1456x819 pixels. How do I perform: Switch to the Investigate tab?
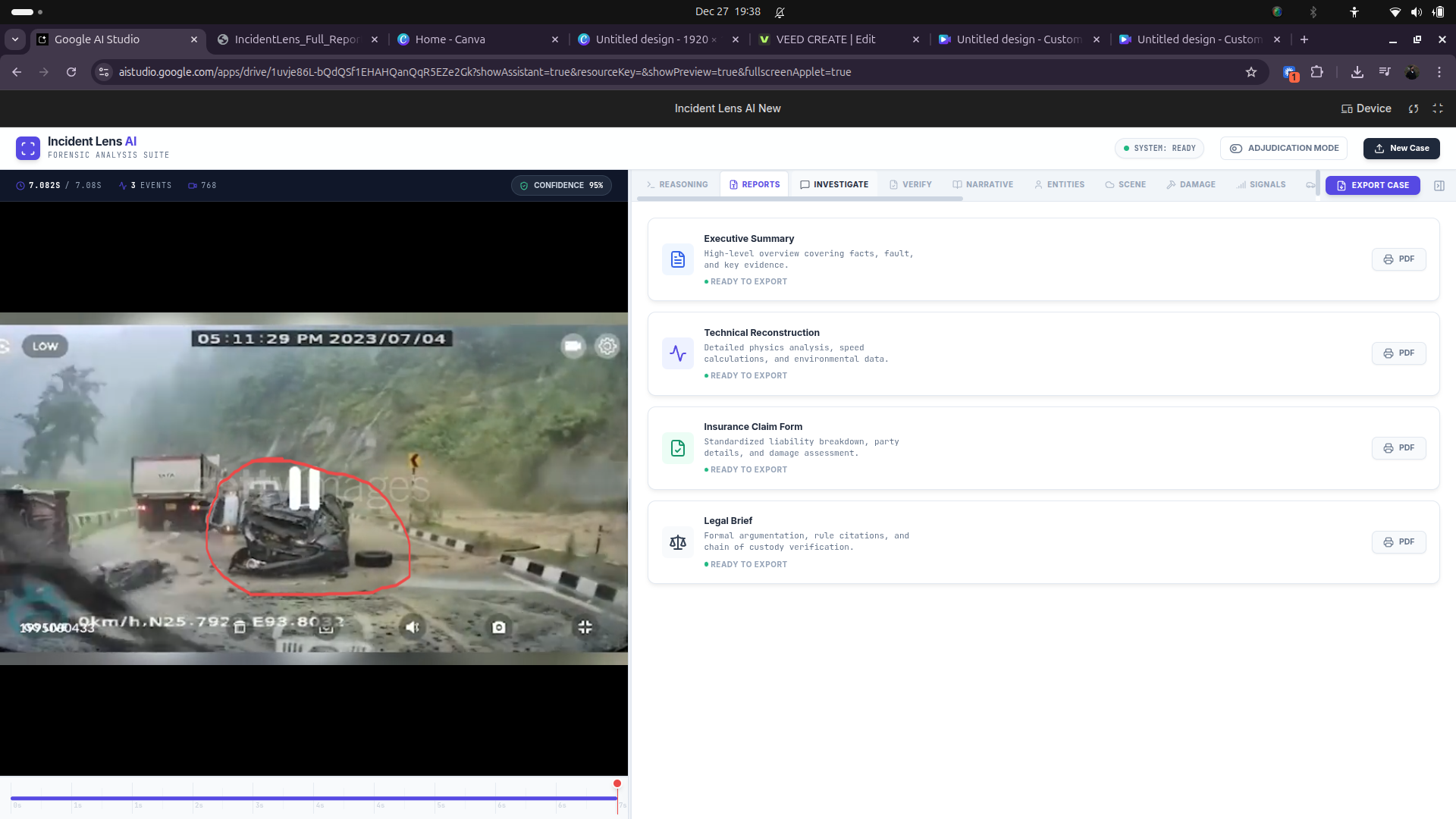pyautogui.click(x=834, y=185)
